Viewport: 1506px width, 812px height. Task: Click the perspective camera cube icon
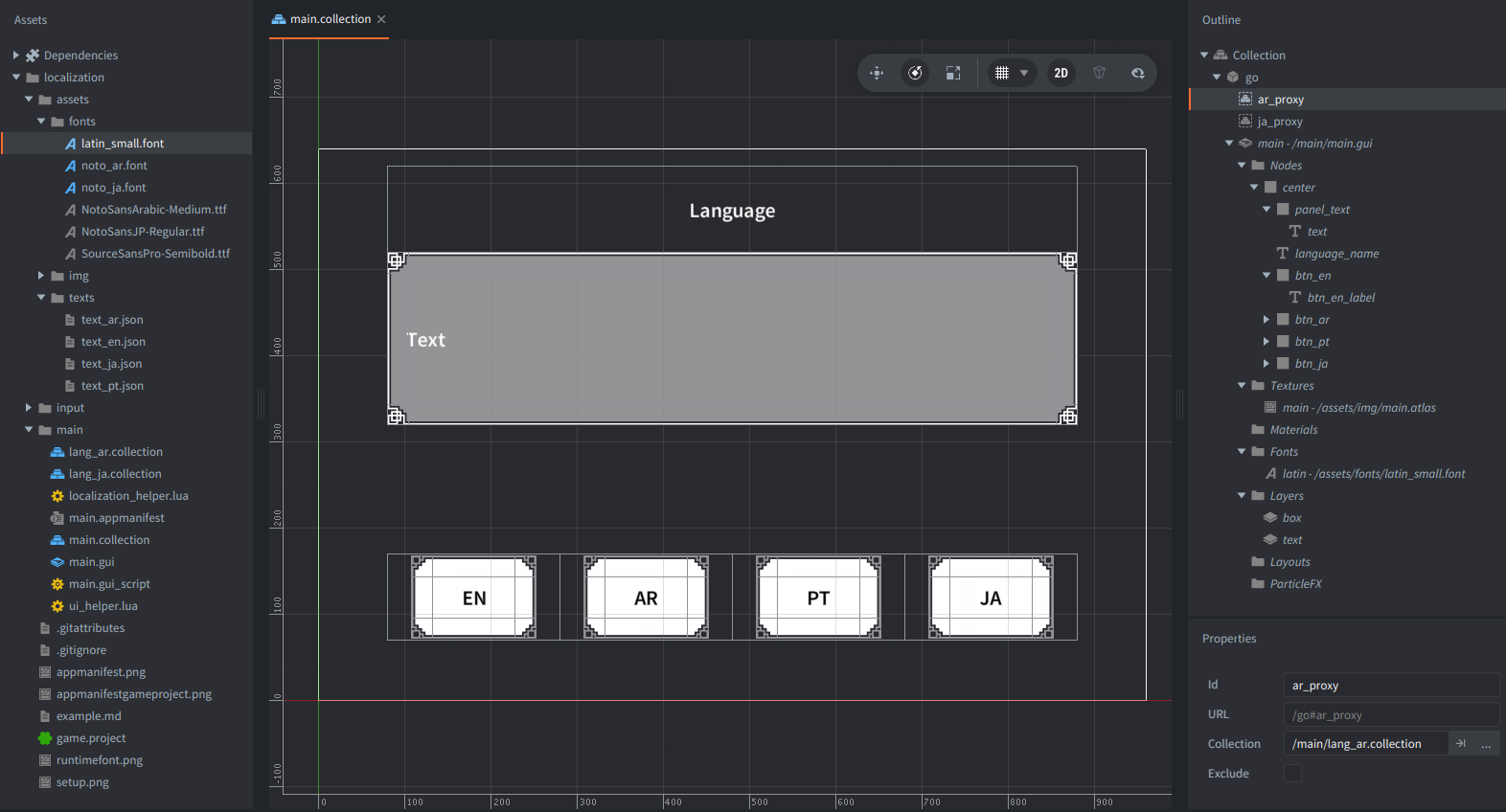tap(1099, 73)
